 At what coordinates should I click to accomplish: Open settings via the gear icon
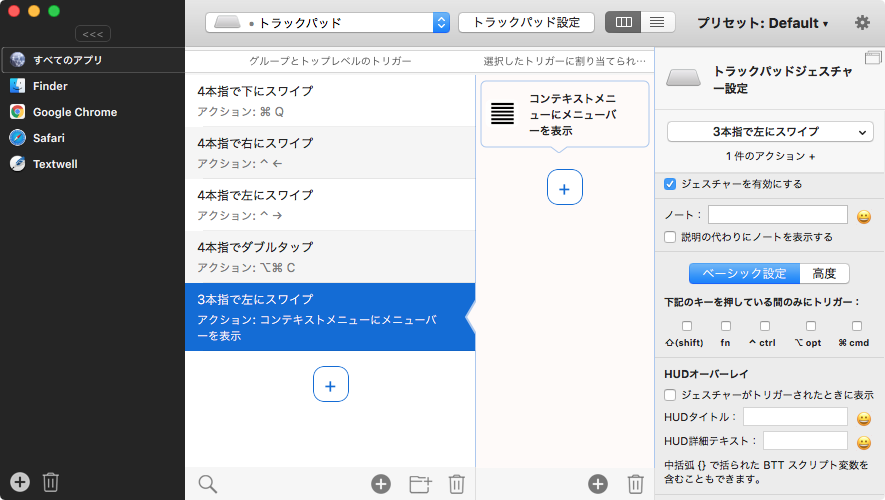point(862,23)
